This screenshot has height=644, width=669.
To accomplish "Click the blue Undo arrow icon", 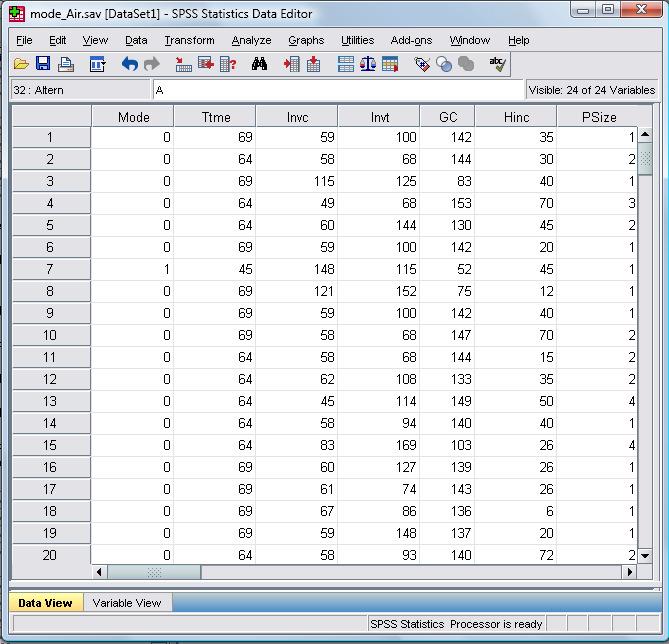I will (130, 64).
